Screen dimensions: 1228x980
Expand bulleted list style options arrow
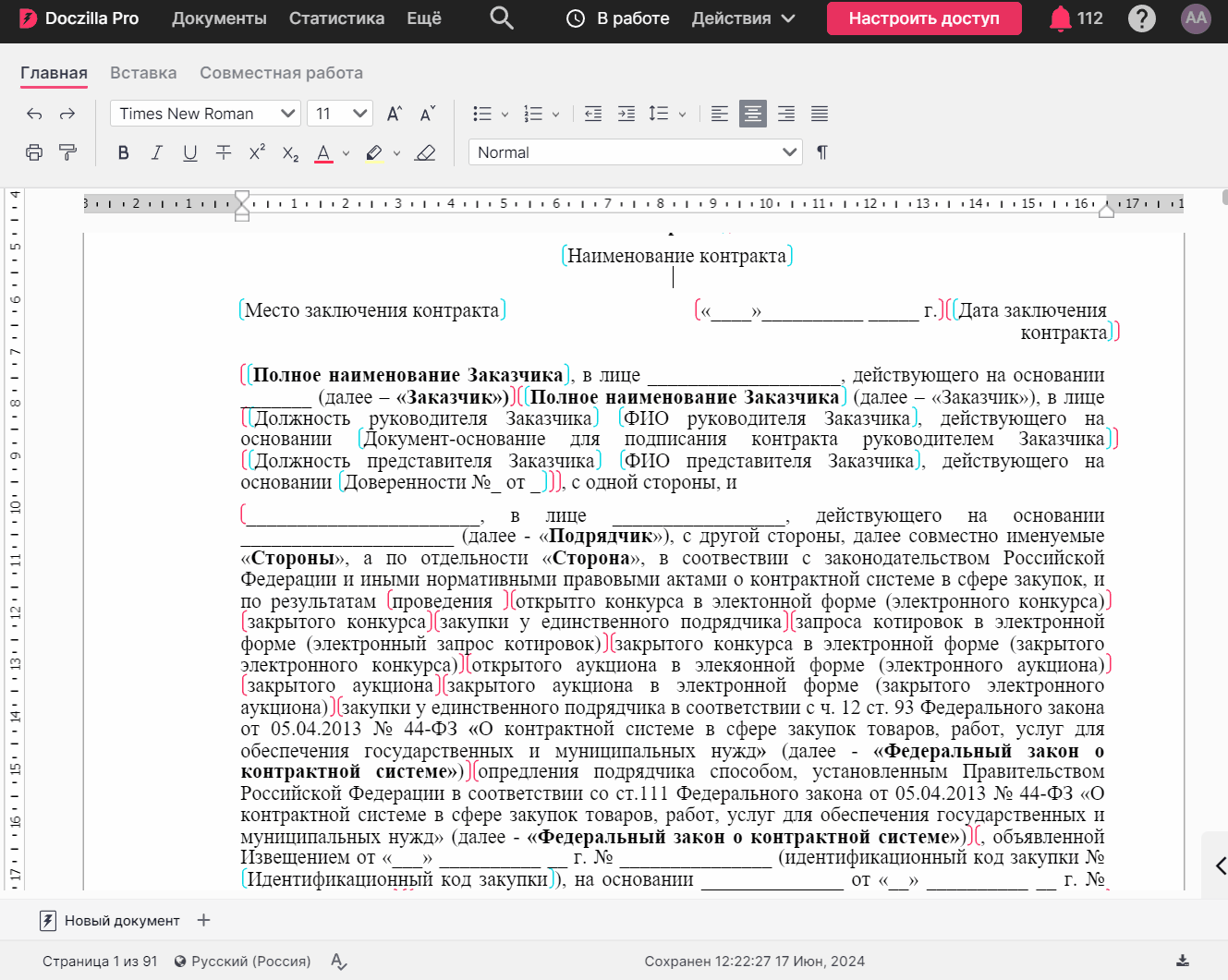pyautogui.click(x=505, y=115)
